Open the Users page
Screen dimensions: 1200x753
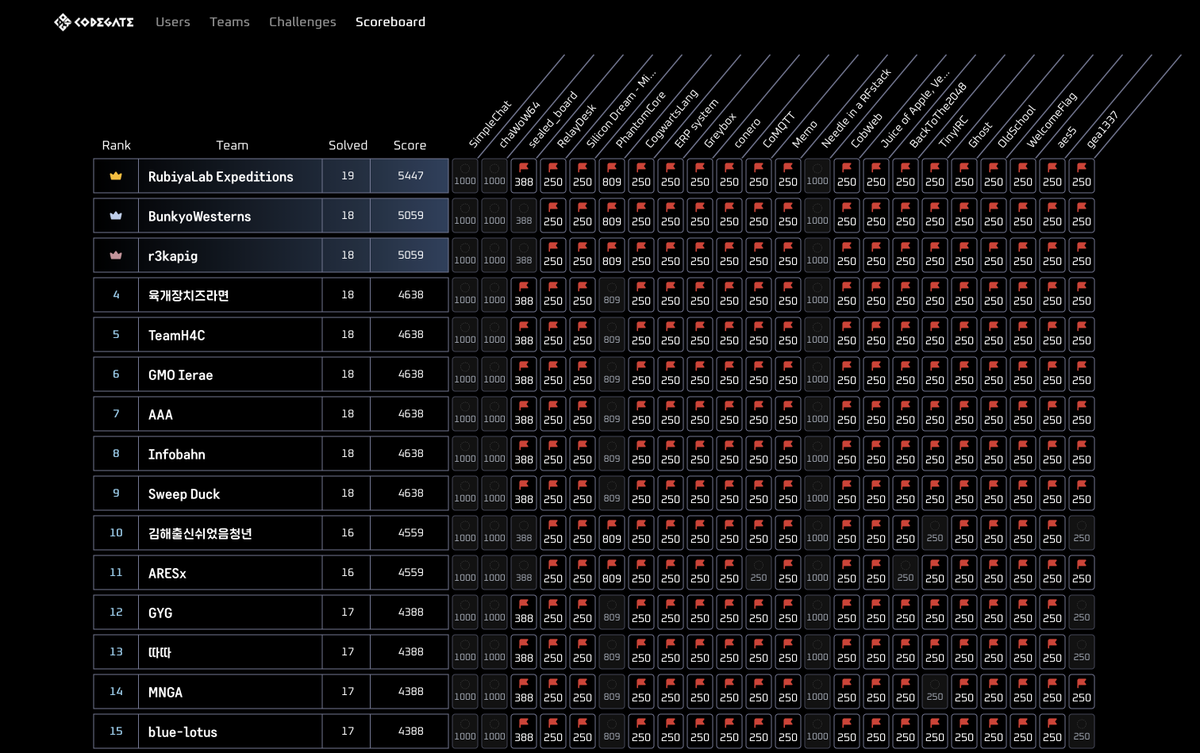[x=173, y=22]
